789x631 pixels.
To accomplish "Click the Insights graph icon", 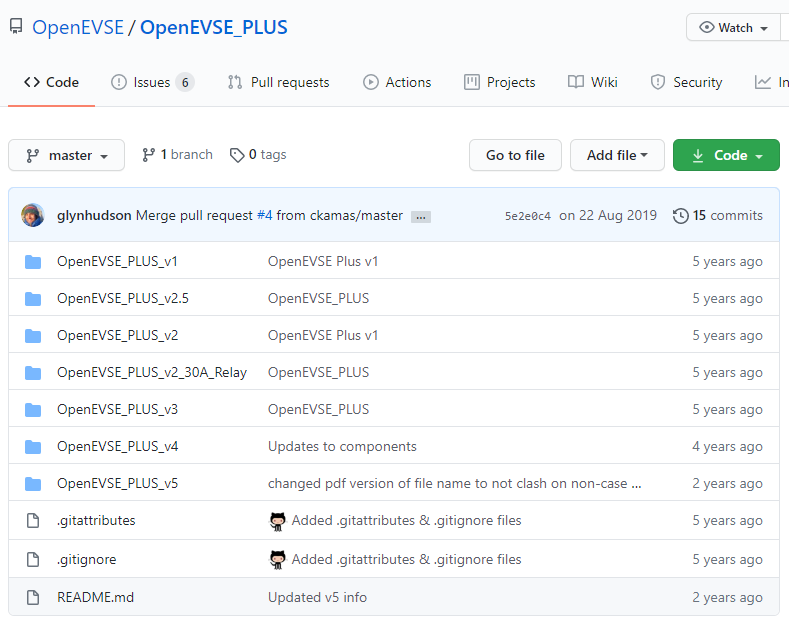I will pyautogui.click(x=762, y=82).
